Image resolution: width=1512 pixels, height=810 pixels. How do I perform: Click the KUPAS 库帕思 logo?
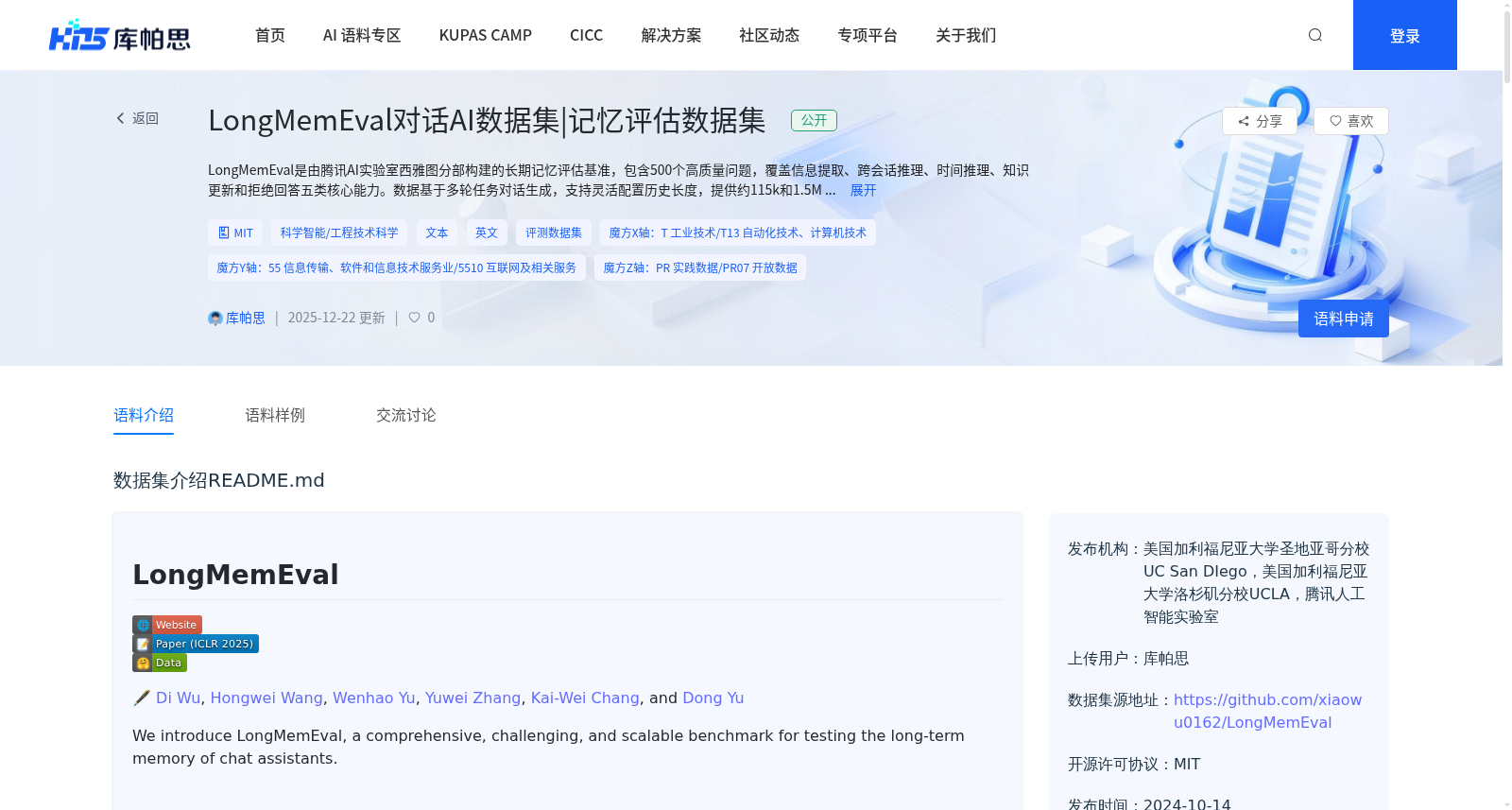tap(120, 36)
